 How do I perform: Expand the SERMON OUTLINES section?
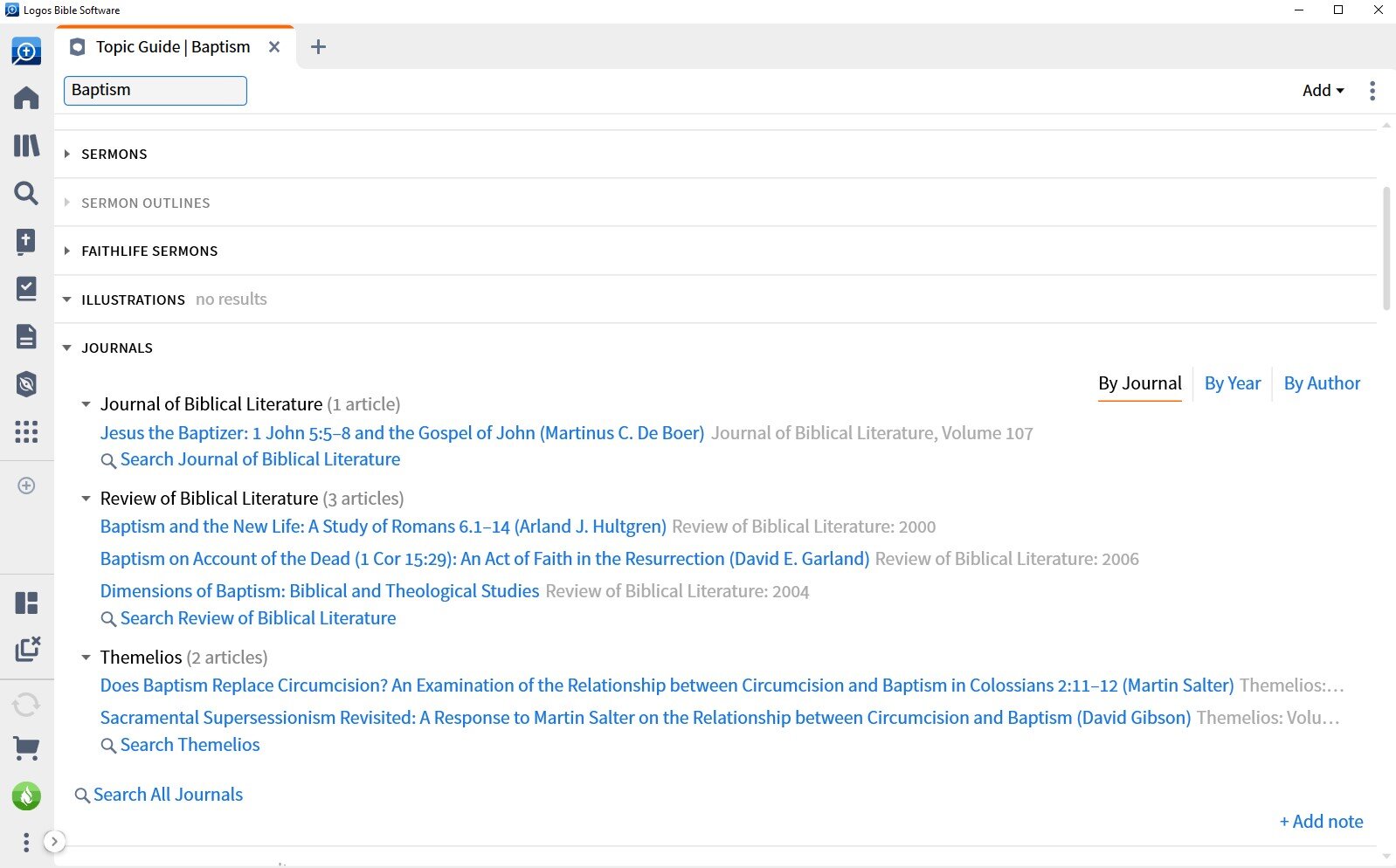point(66,203)
